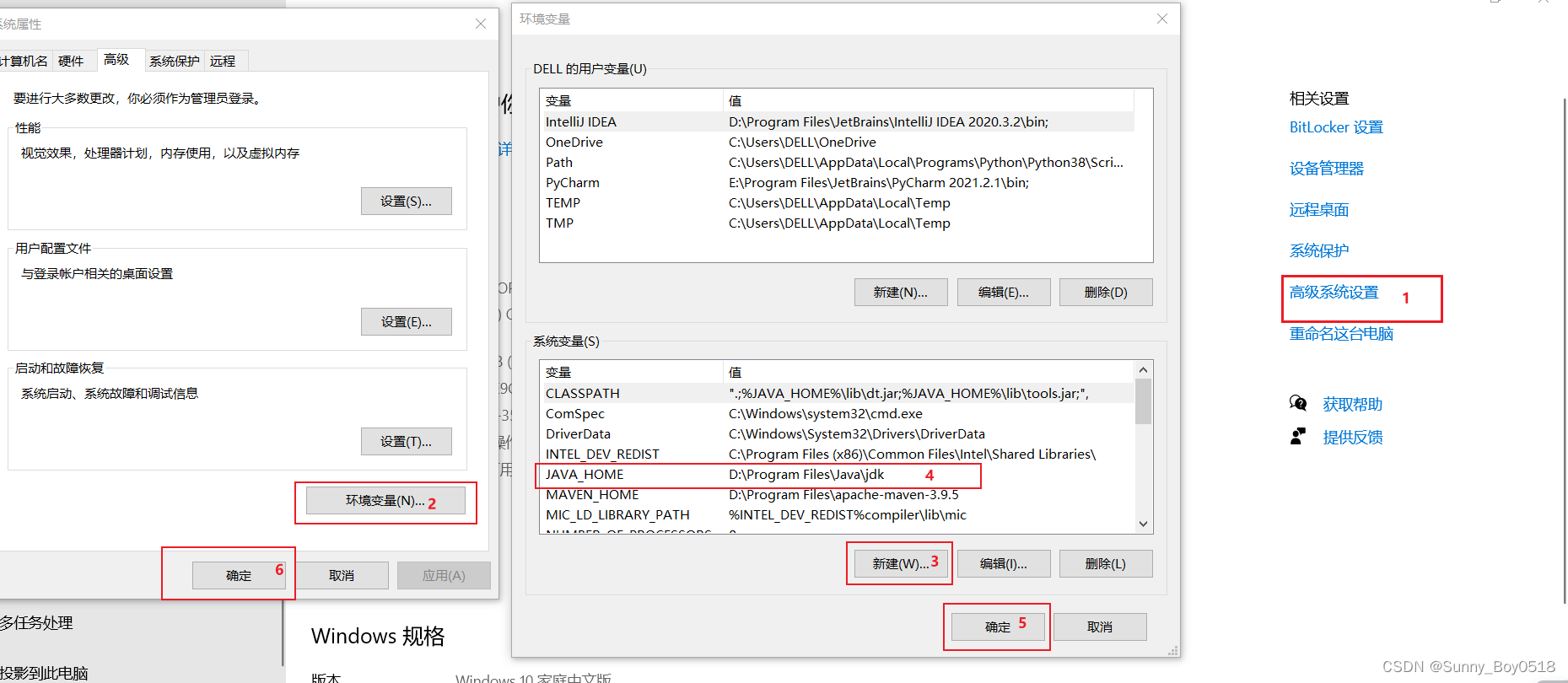Screen dimensions: 1568x683
Task: Open the 系统保护 link in 相关设置
Action: click(x=1318, y=250)
